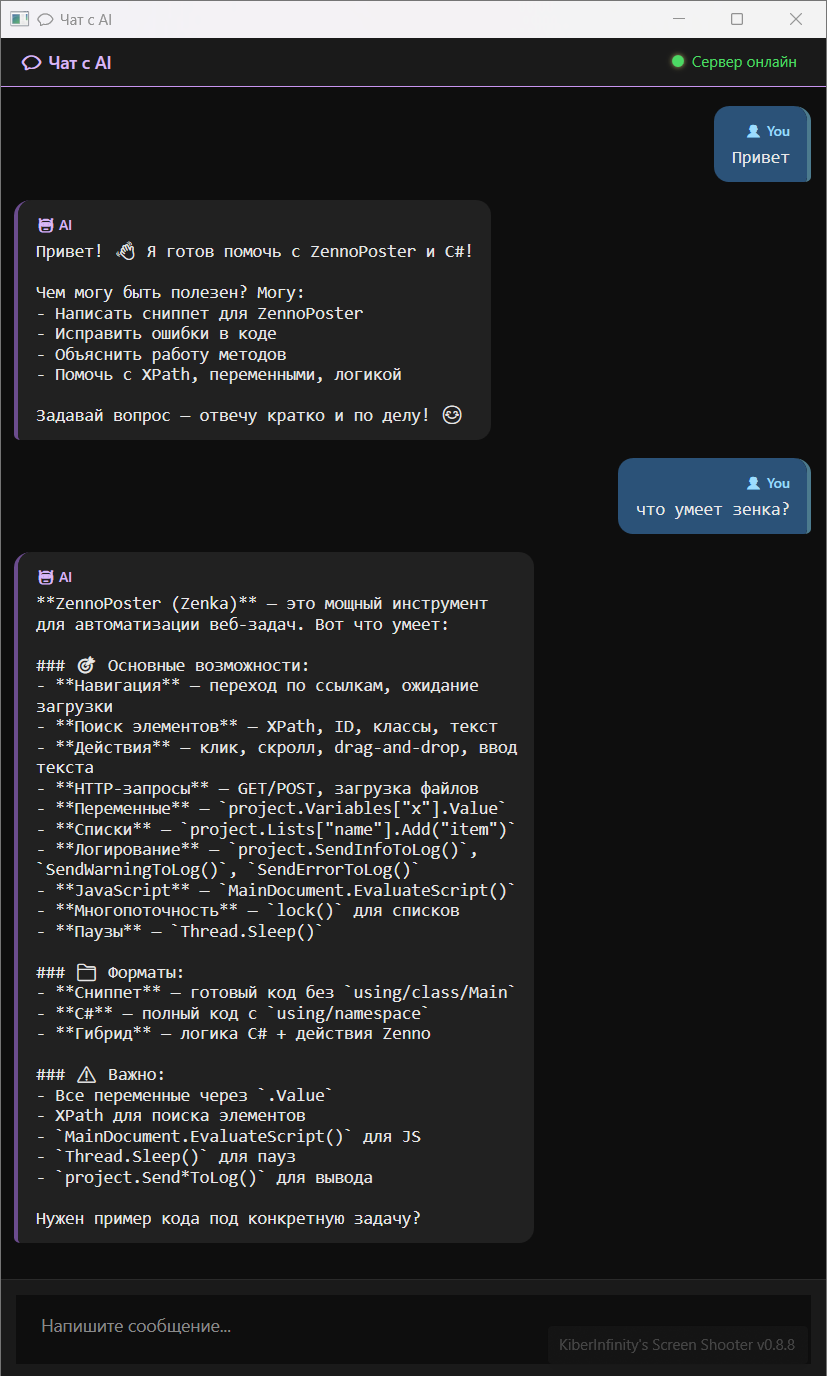Click the AI robot icon in the greeting reply
This screenshot has width=827, height=1376.
tap(45, 225)
